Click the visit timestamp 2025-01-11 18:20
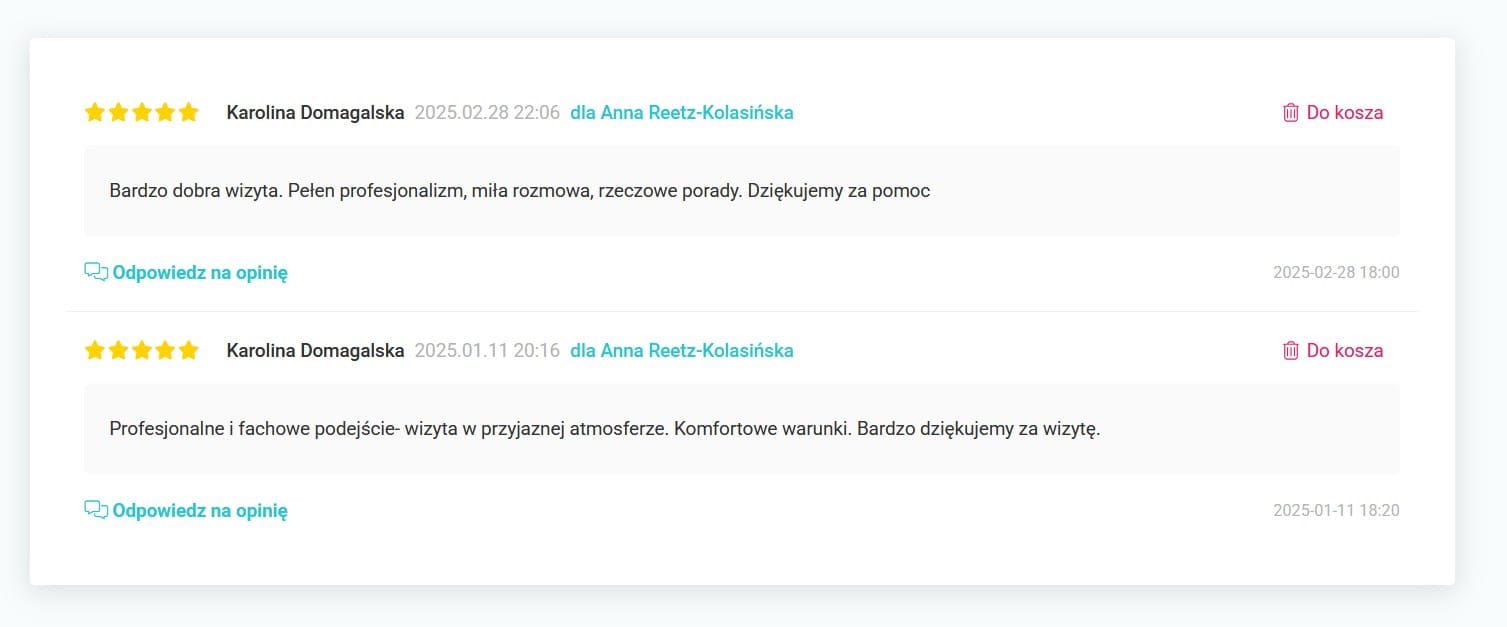This screenshot has width=1507, height=627. coord(1336,510)
